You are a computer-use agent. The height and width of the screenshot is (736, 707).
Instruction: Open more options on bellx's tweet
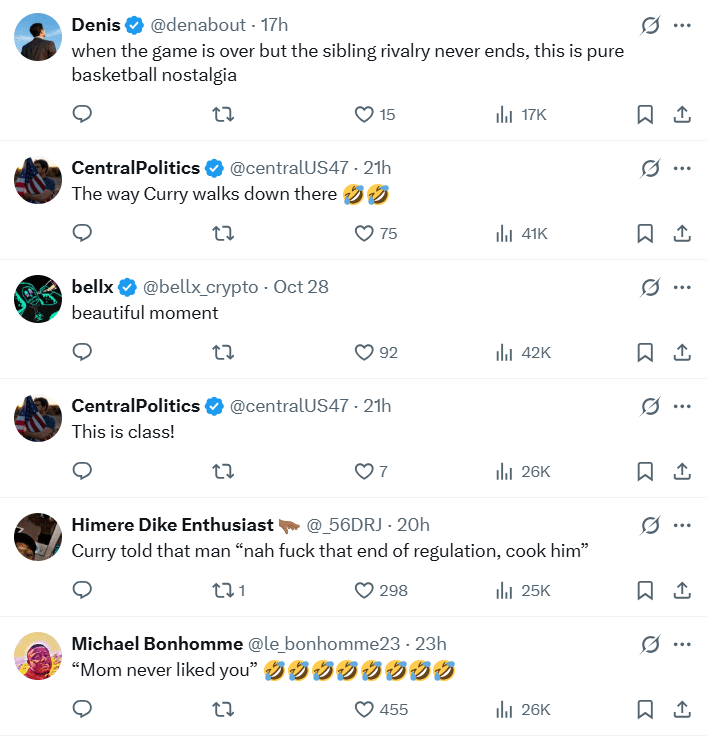pyautogui.click(x=682, y=287)
